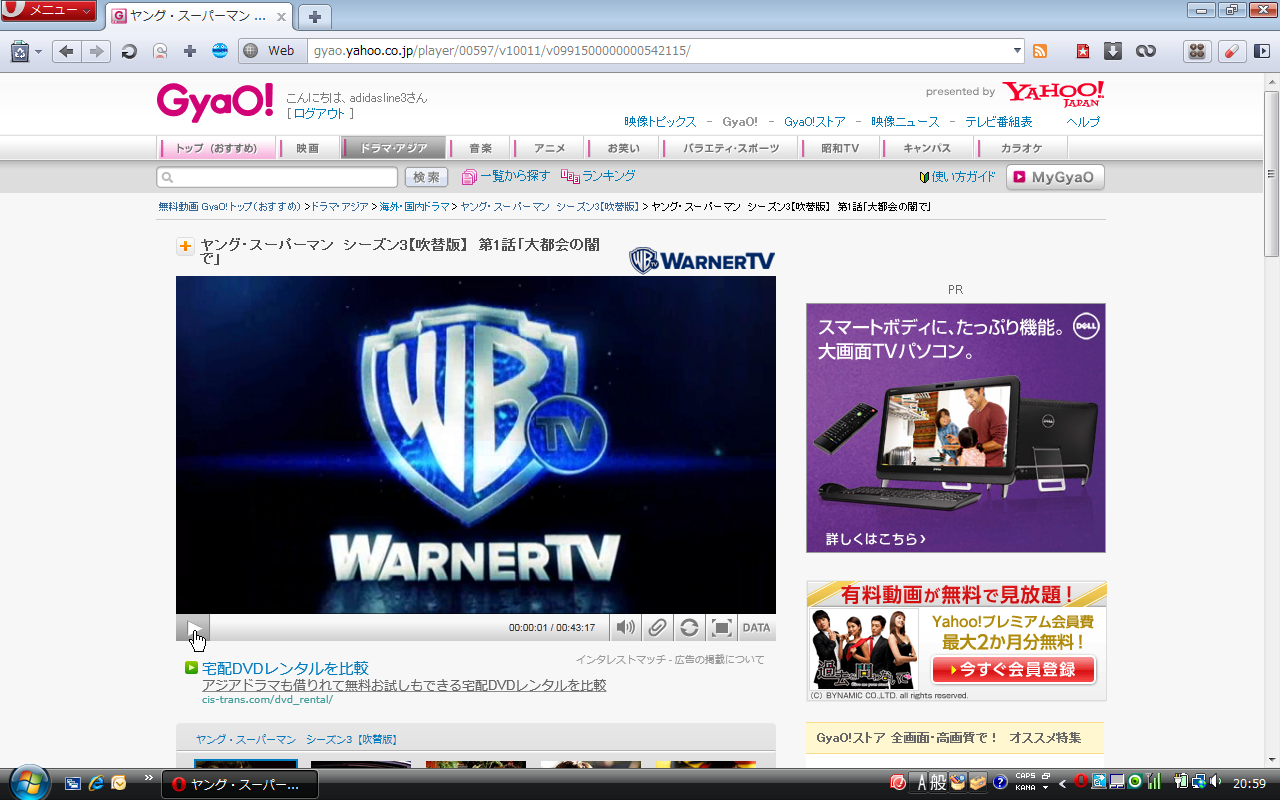The image size is (1280, 800).
Task: Click the RSS feed icon in the address bar
Action: pos(1040,51)
